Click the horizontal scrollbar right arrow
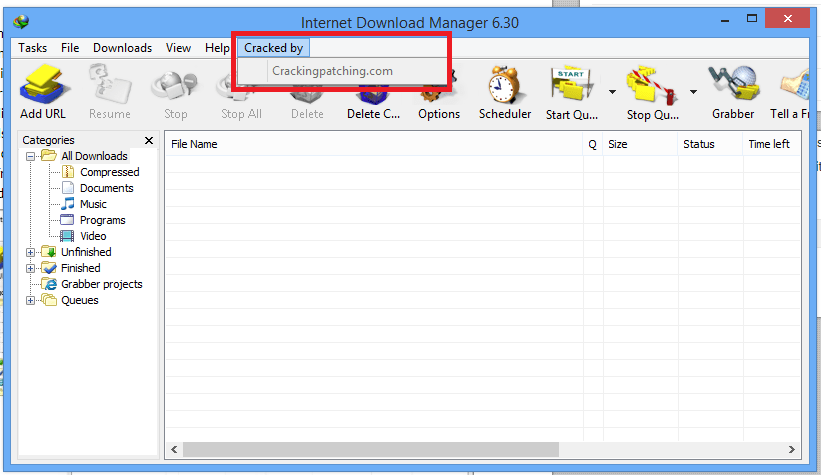This screenshot has width=824, height=476. 791,450
